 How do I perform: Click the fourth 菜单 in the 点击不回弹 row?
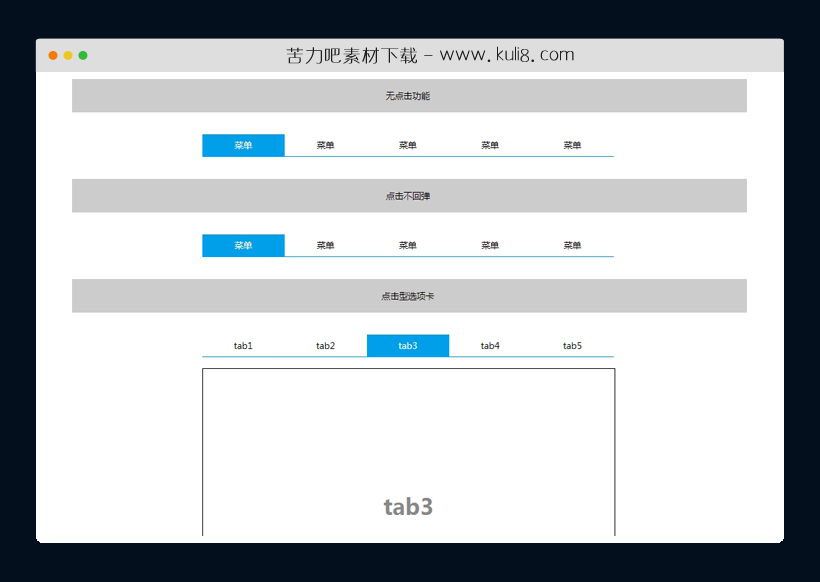point(490,244)
